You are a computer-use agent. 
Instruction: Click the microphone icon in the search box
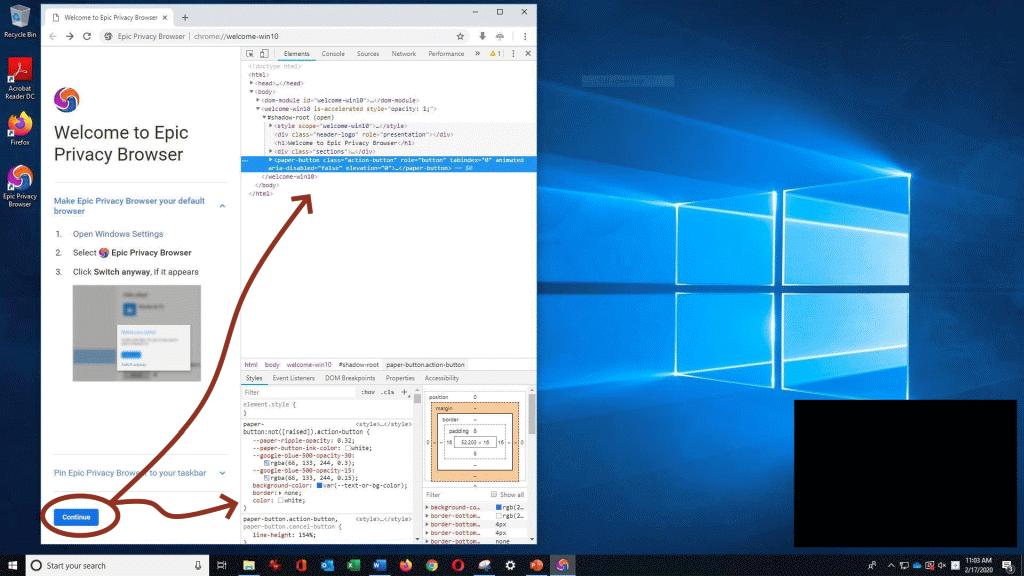(198, 566)
